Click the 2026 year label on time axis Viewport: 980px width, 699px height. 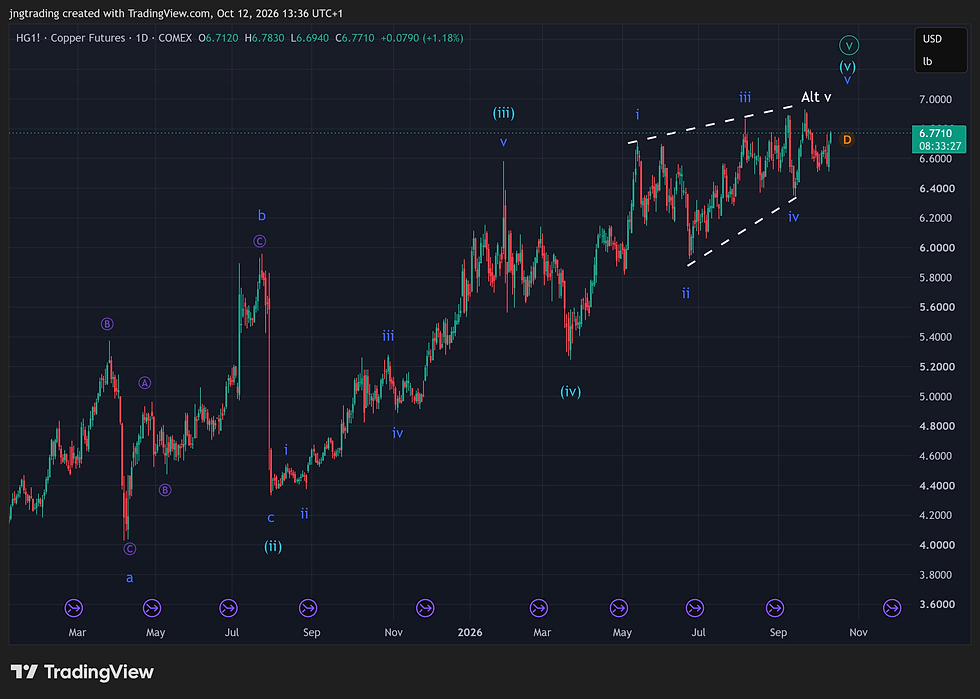pyautogui.click(x=470, y=632)
